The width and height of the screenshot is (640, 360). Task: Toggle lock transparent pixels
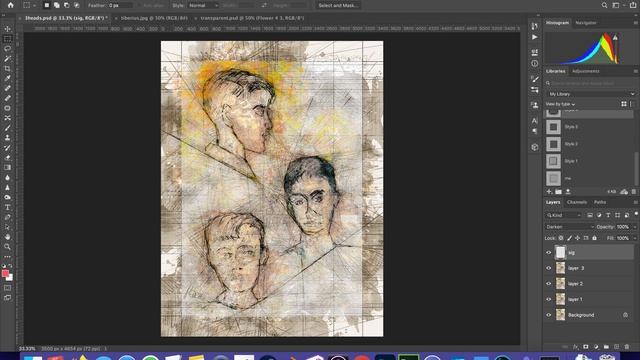click(x=561, y=238)
